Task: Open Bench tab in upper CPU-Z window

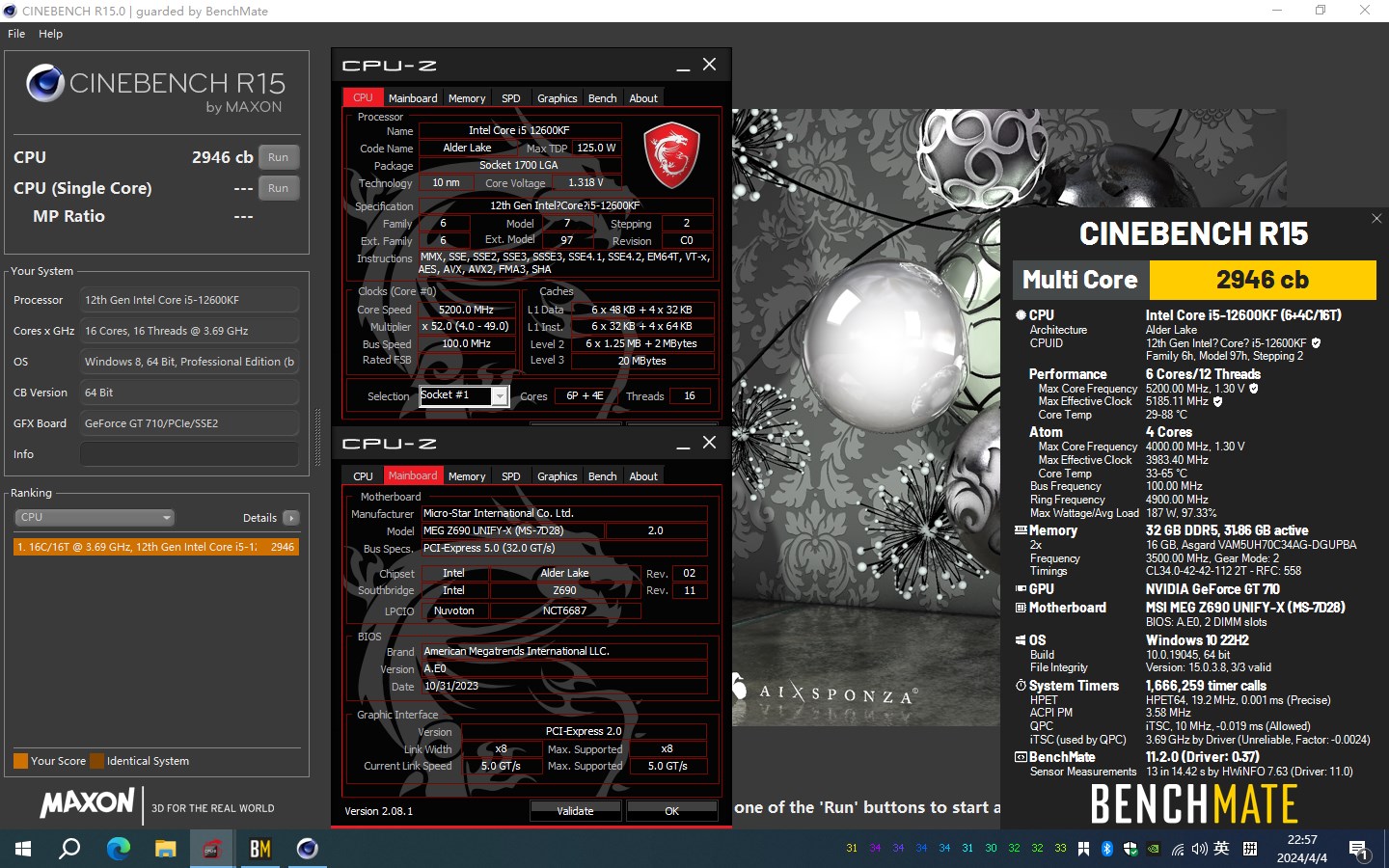Action: click(x=603, y=98)
